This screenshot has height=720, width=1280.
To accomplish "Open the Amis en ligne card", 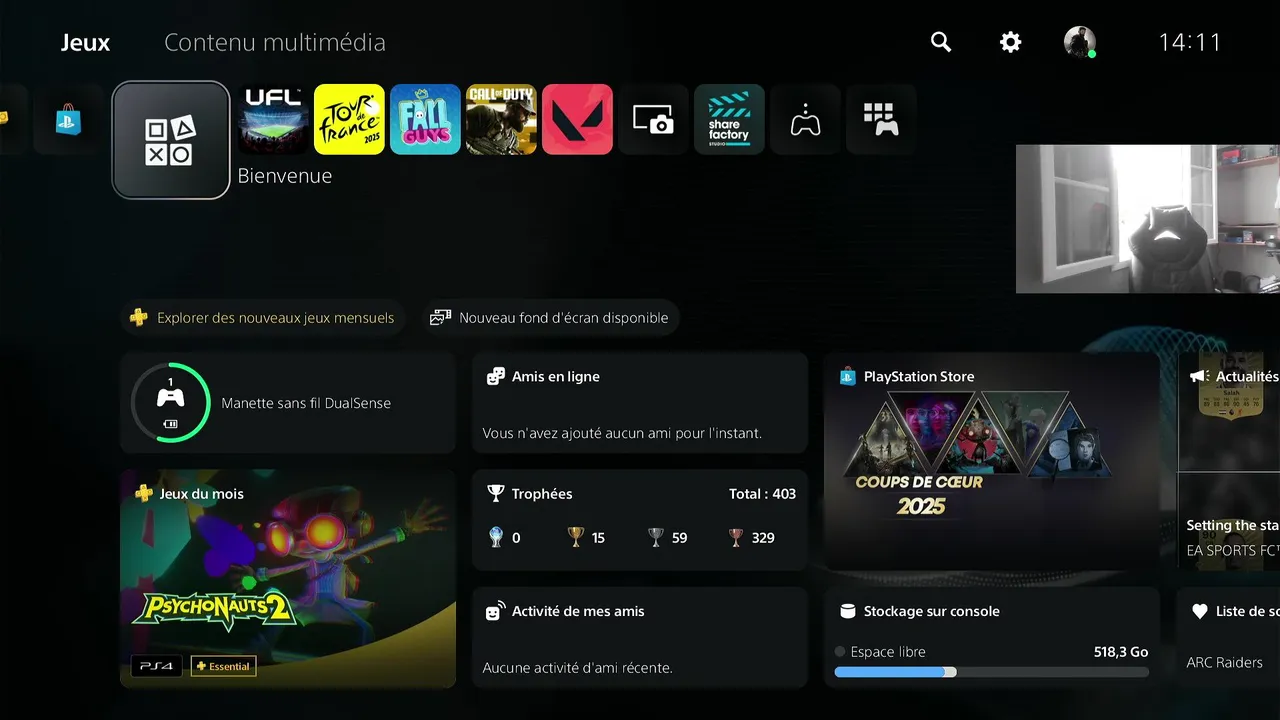I will coord(640,403).
